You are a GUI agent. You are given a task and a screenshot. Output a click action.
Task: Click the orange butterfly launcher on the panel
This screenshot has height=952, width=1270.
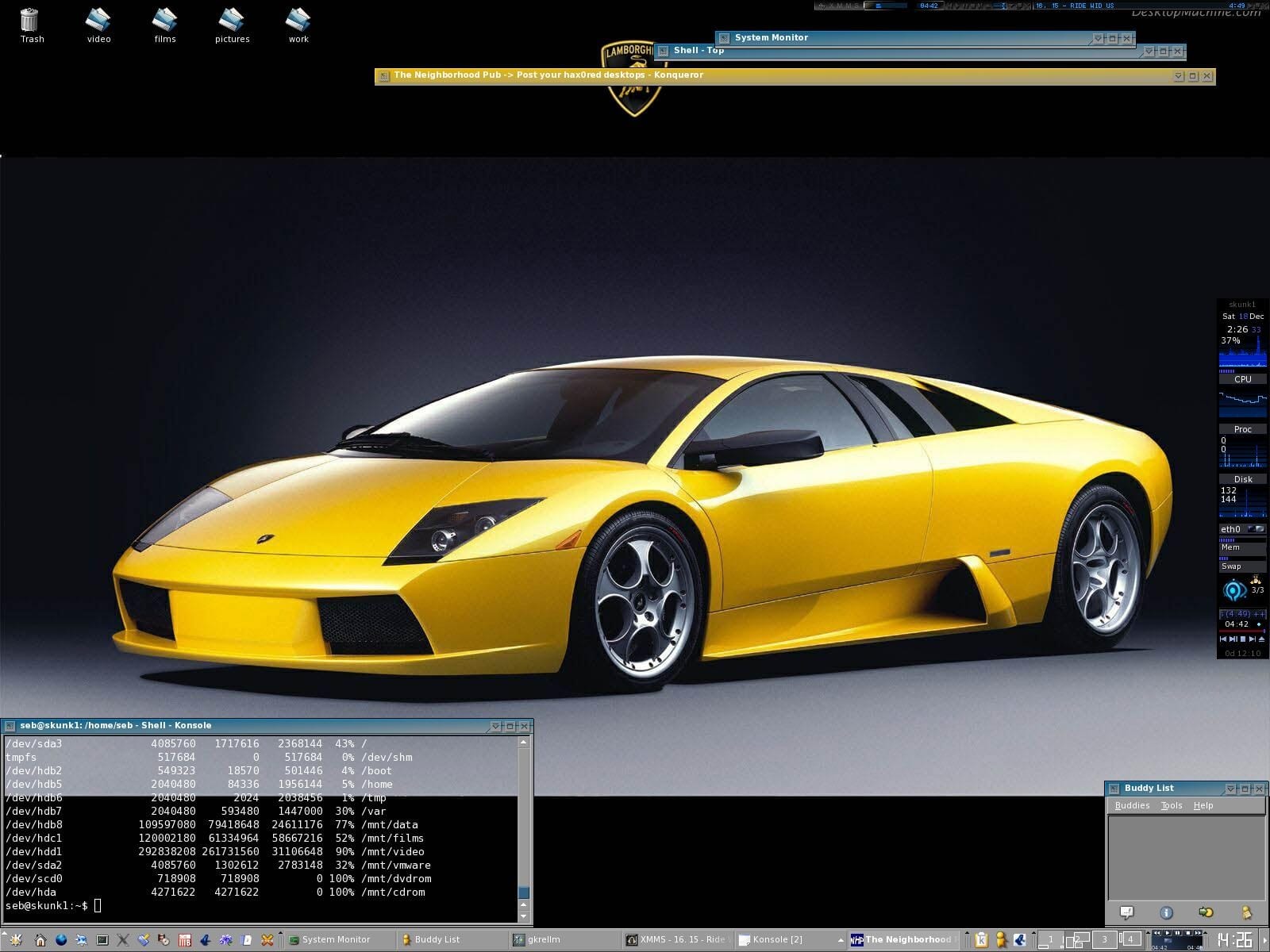pos(267,940)
